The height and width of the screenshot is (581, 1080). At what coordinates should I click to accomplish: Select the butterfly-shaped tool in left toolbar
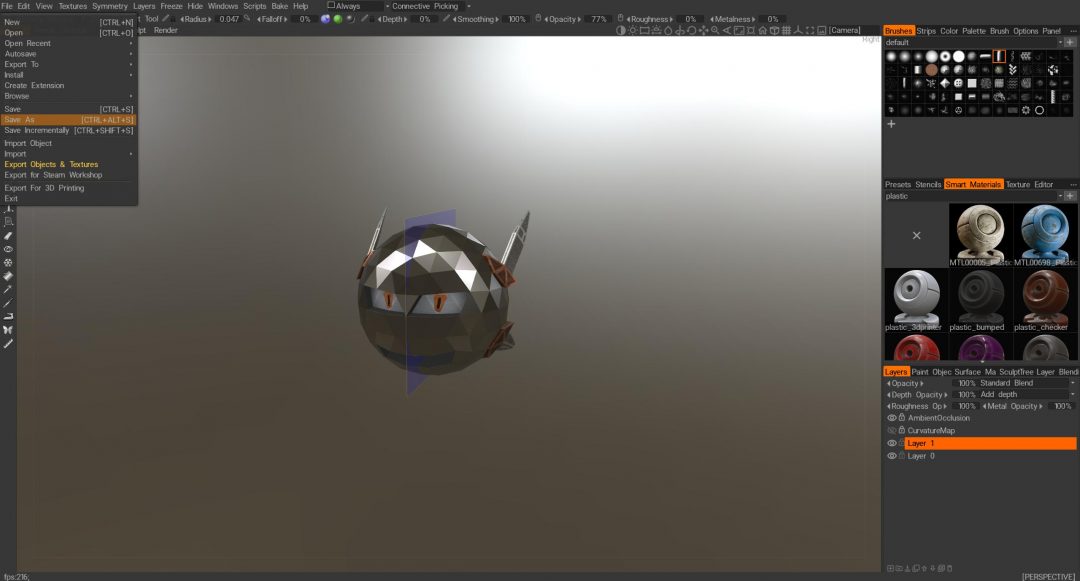[8, 330]
